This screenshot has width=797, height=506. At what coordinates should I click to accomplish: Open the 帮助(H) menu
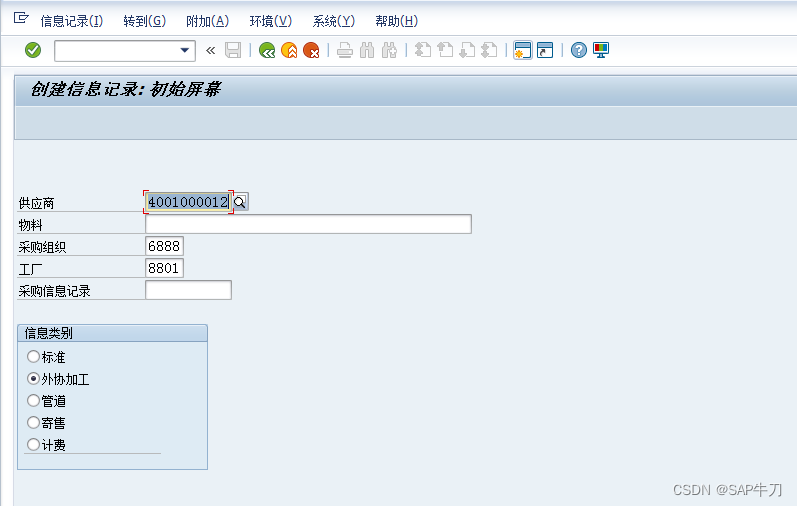(x=396, y=21)
